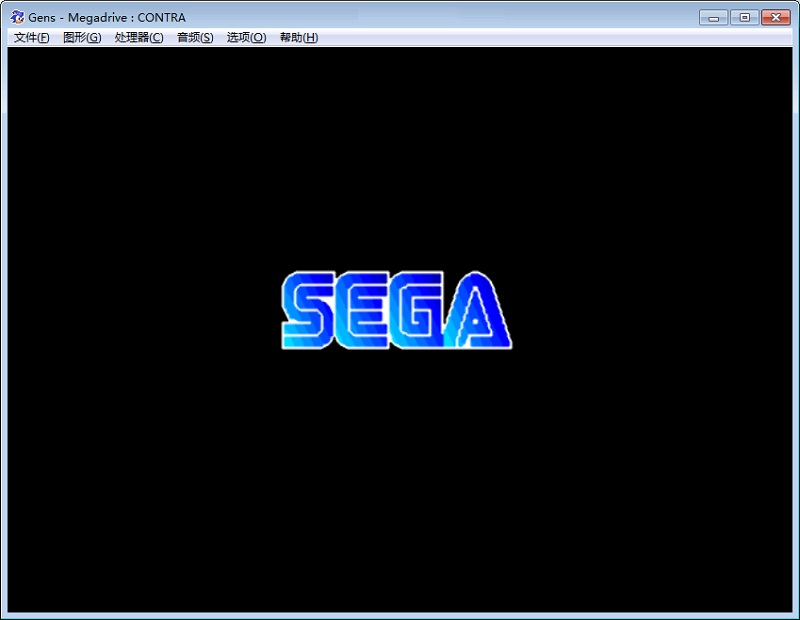Open the 文件(F) menu
The width and height of the screenshot is (800, 620).
pos(32,37)
